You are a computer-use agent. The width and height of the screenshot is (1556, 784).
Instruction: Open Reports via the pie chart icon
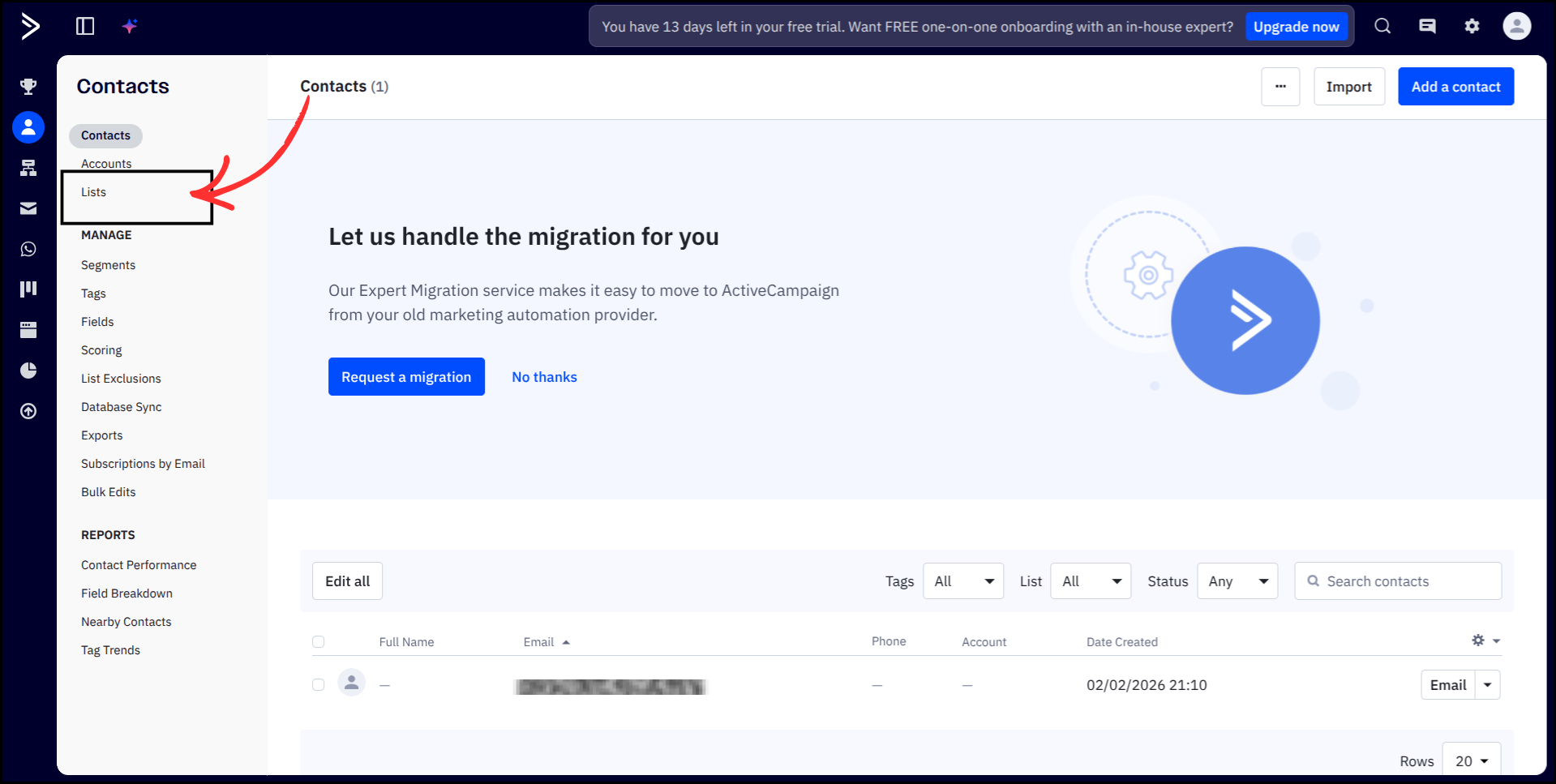coord(28,371)
